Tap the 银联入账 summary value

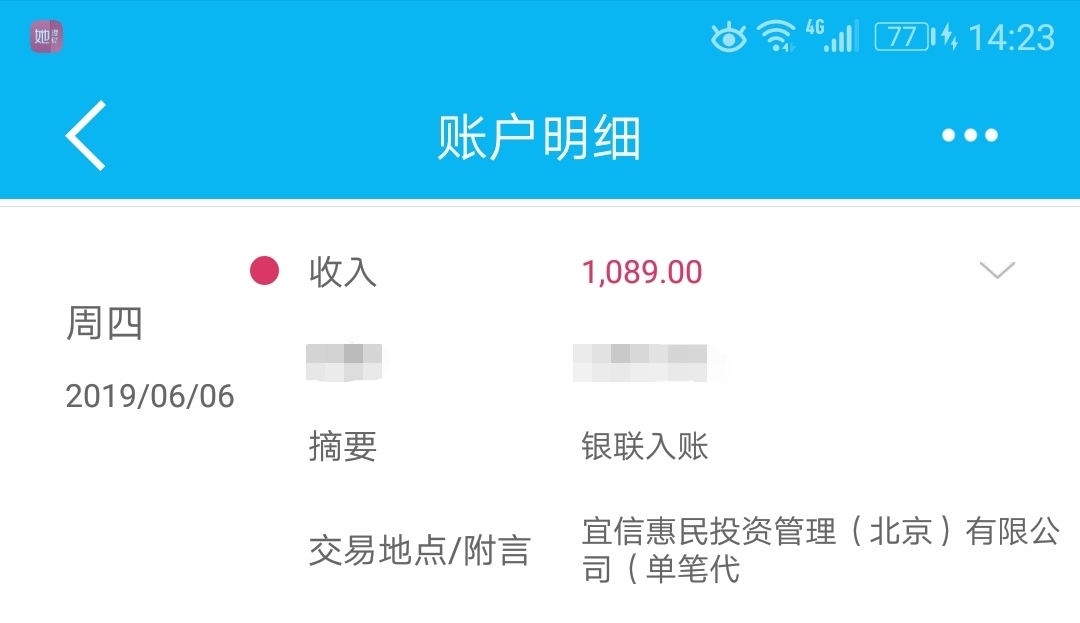tap(645, 446)
